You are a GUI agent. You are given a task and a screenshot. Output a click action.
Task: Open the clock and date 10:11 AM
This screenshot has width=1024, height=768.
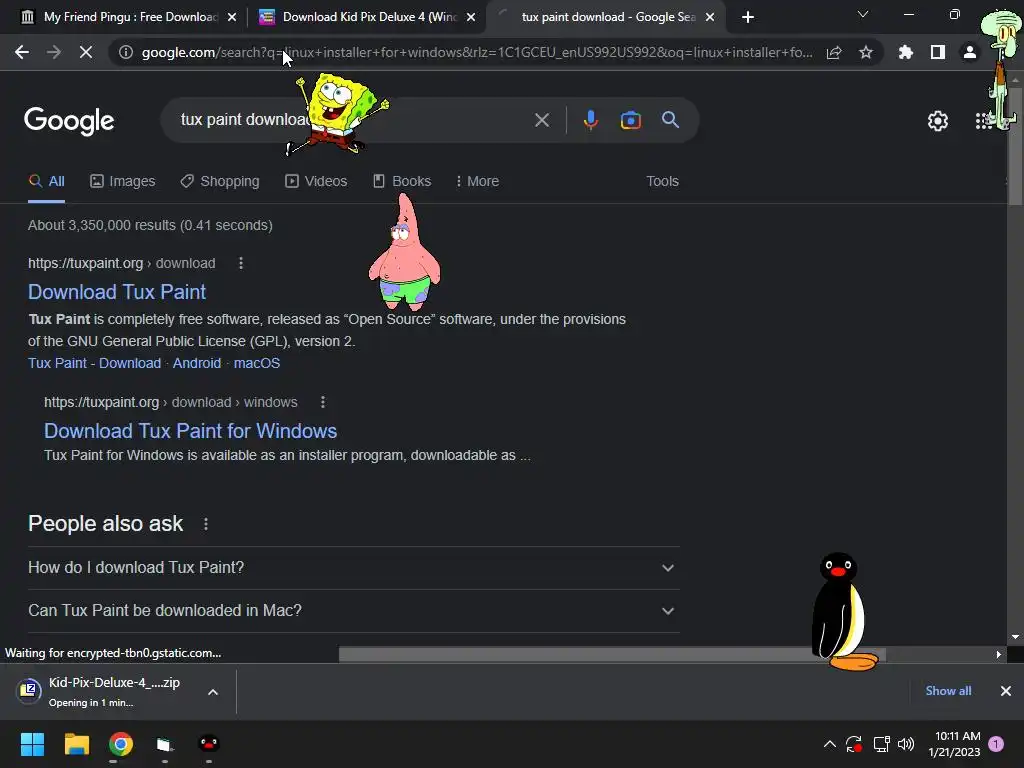tap(954, 744)
